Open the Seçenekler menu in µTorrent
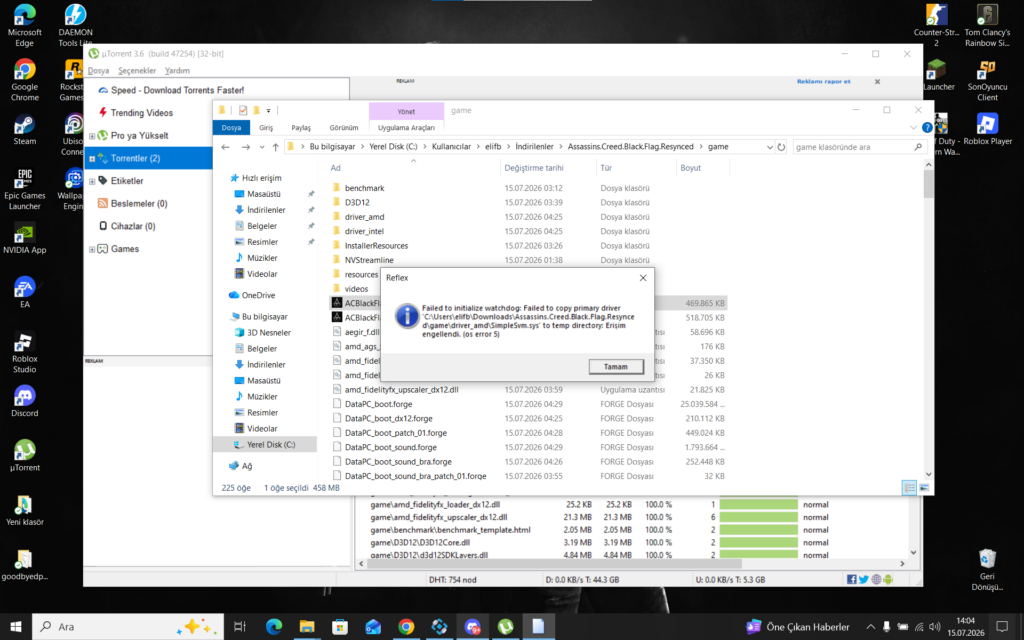Image resolution: width=1024 pixels, height=640 pixels. (x=137, y=71)
